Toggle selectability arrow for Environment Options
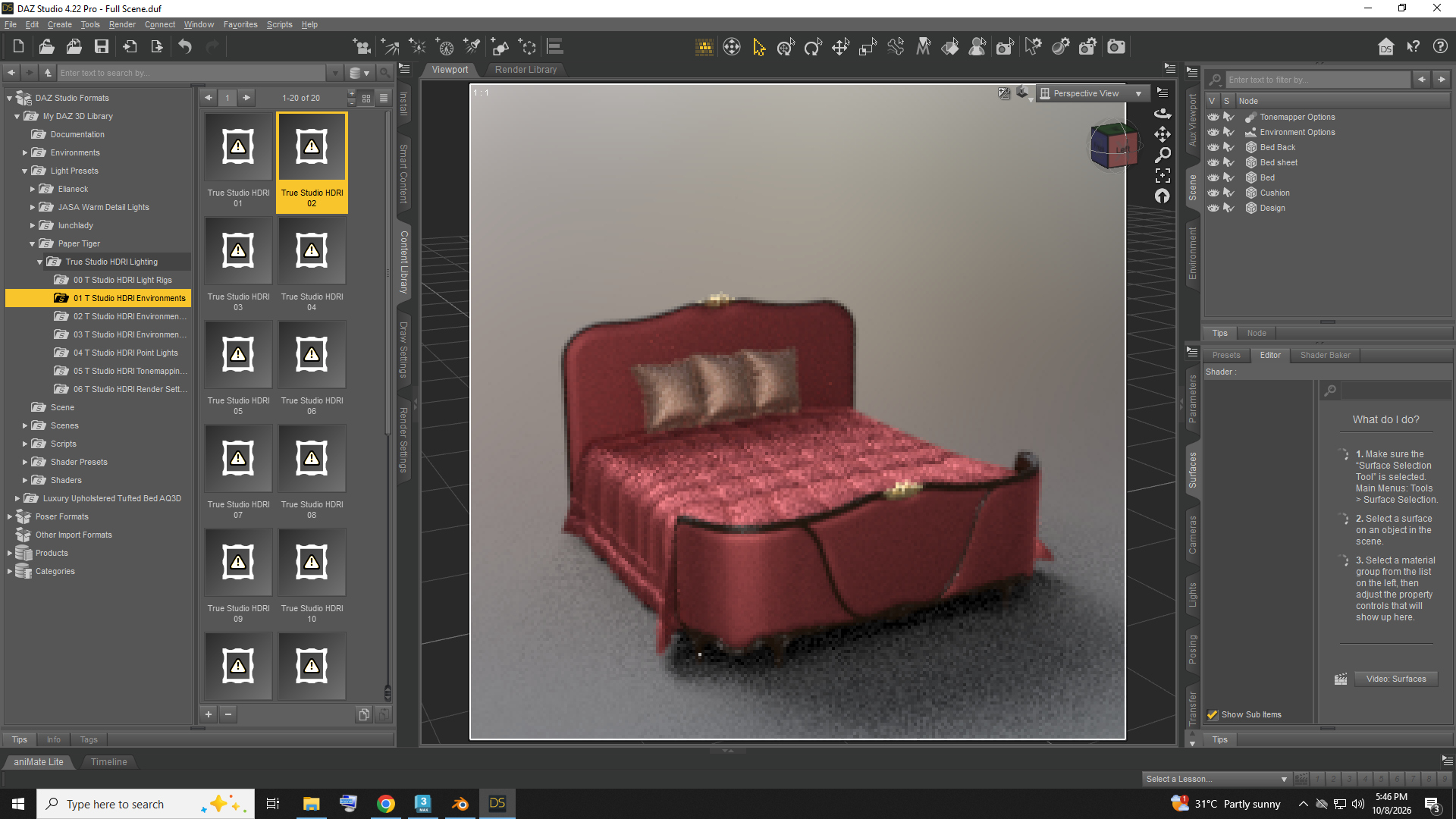This screenshot has height=819, width=1456. [1228, 132]
